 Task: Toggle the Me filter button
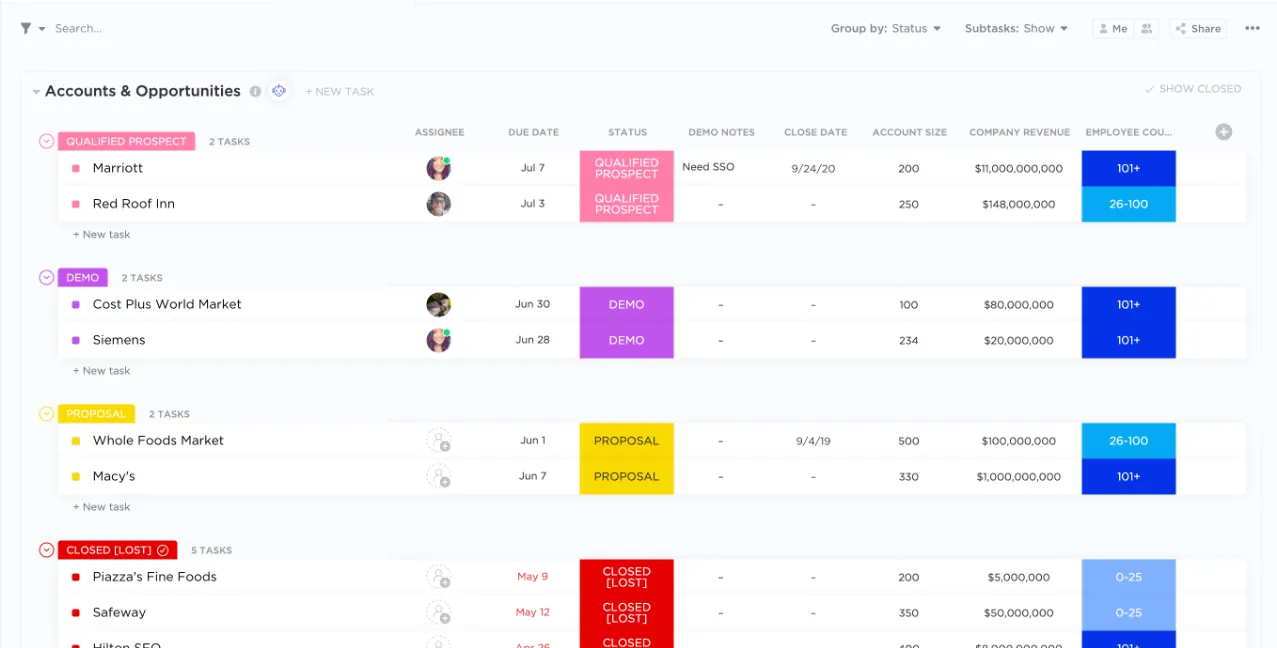[1111, 29]
